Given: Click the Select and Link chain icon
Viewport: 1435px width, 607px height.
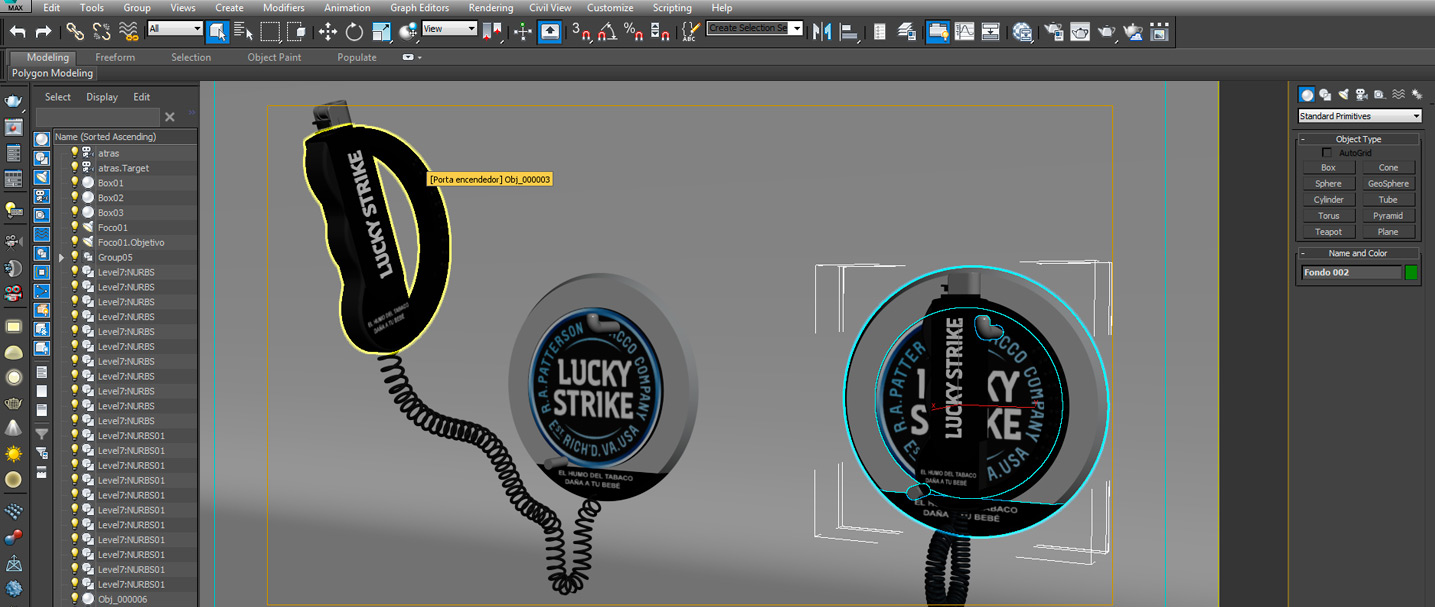Looking at the screenshot, I should pos(75,32).
